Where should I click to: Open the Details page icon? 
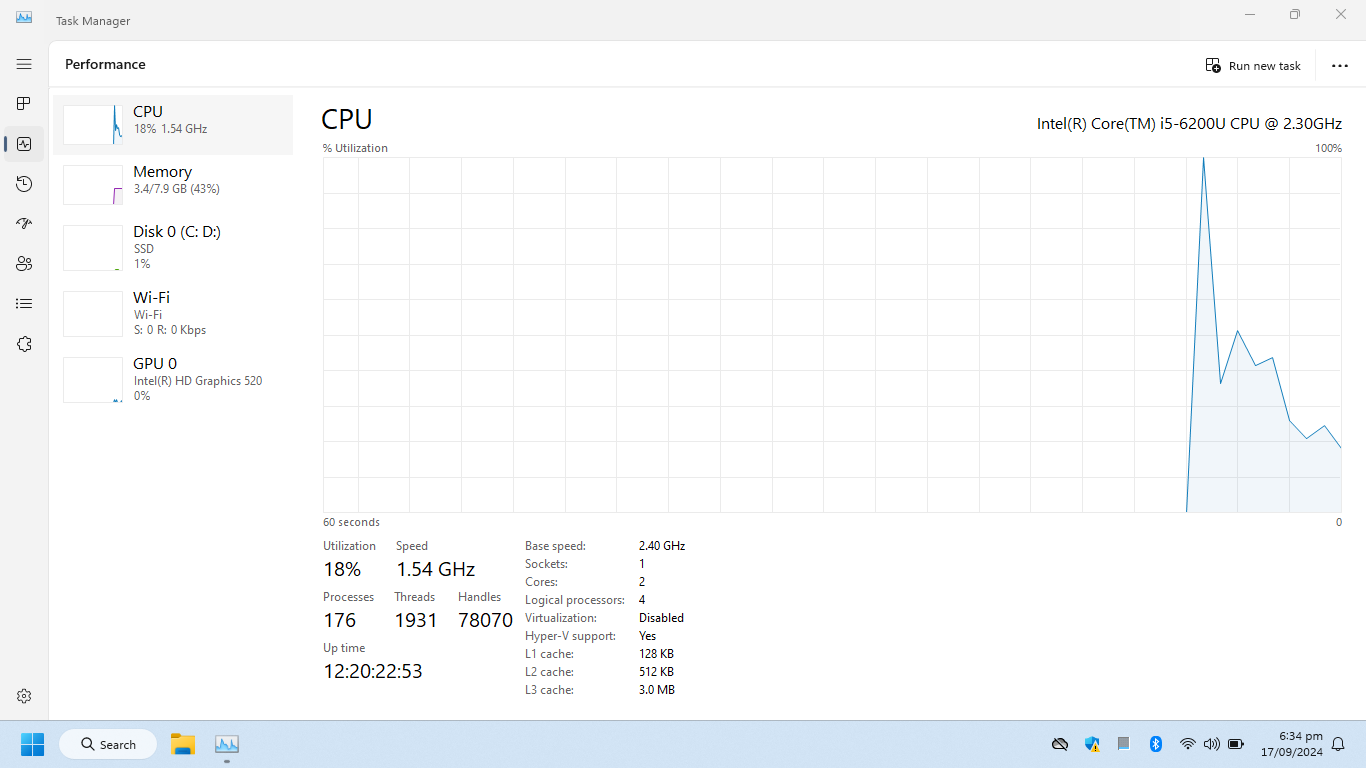(x=24, y=304)
